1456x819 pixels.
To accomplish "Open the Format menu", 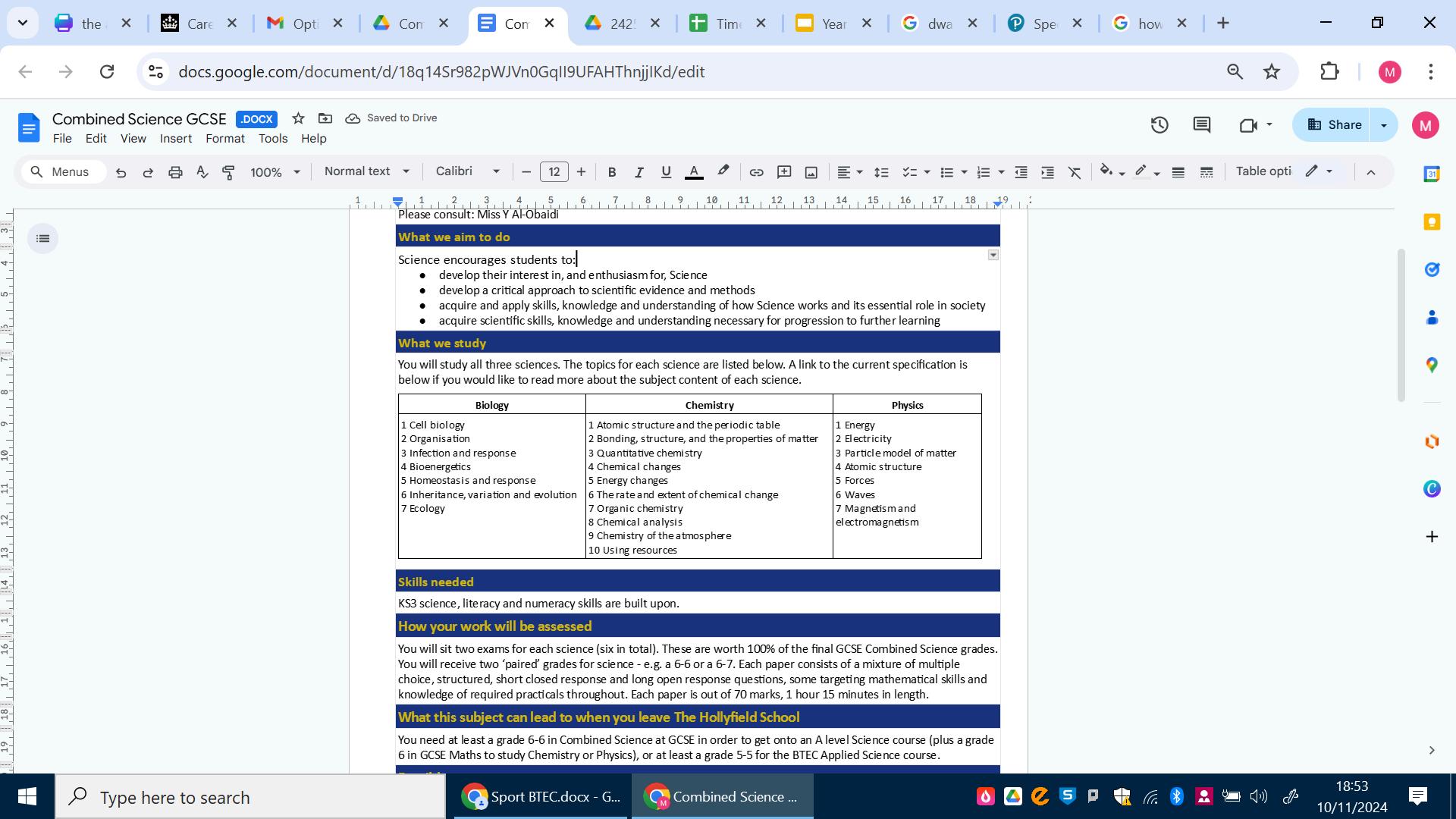I will coord(224,139).
